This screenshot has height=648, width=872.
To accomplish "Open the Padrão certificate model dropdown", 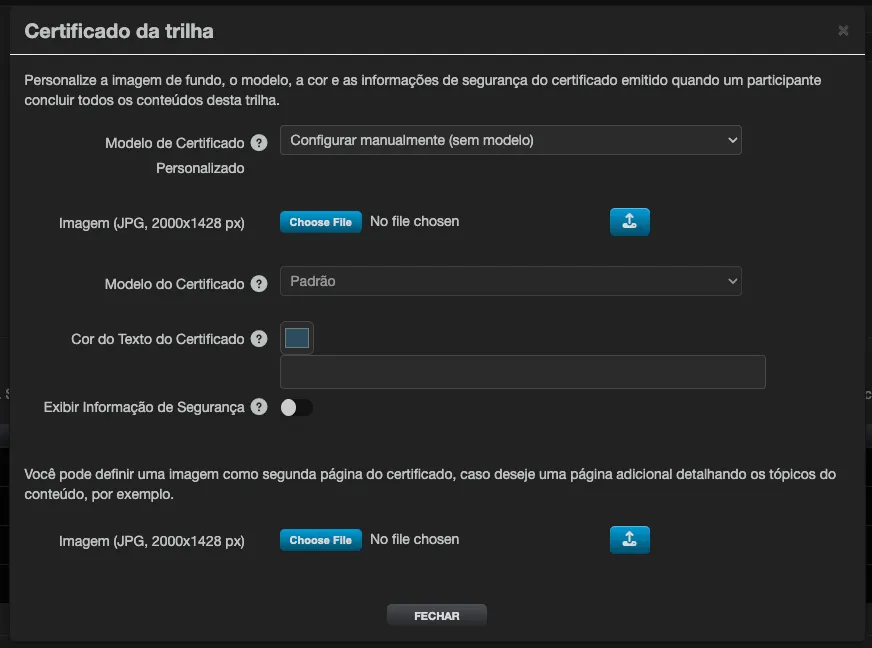I will (511, 281).
